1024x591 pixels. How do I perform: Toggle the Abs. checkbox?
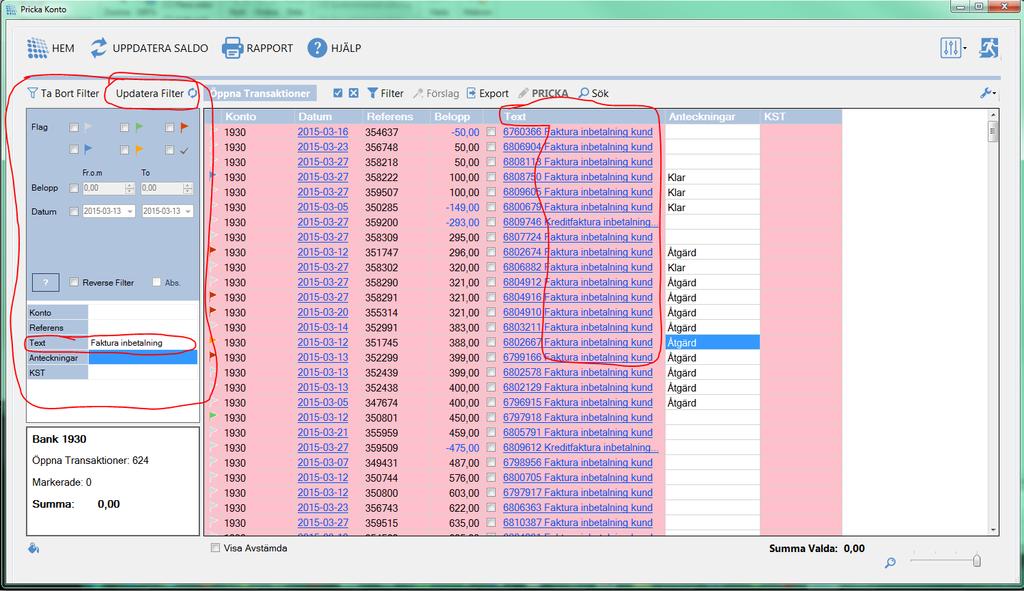point(156,282)
